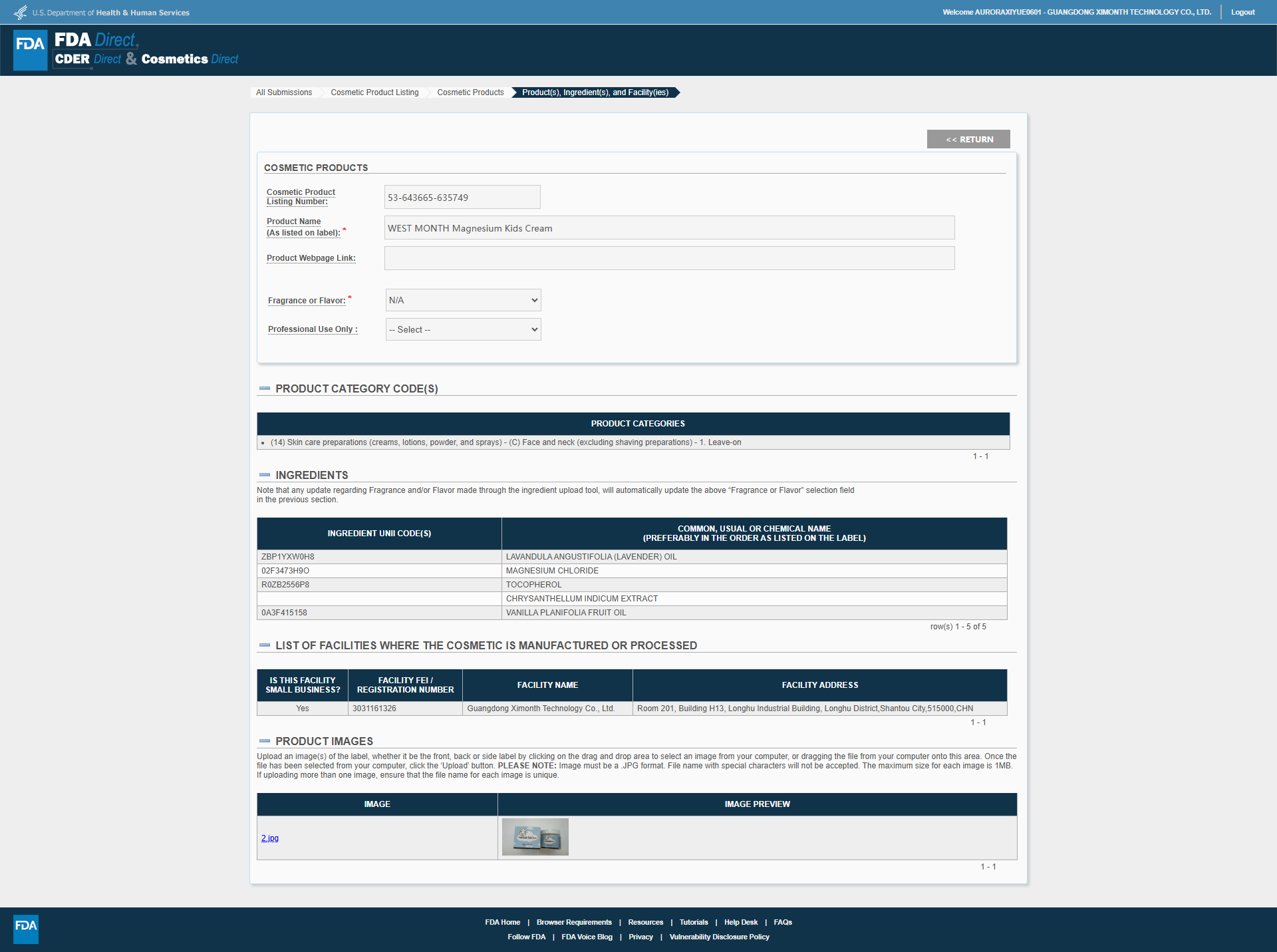Click the HHS eagle logo at top left
1277x952 pixels.
21,13
